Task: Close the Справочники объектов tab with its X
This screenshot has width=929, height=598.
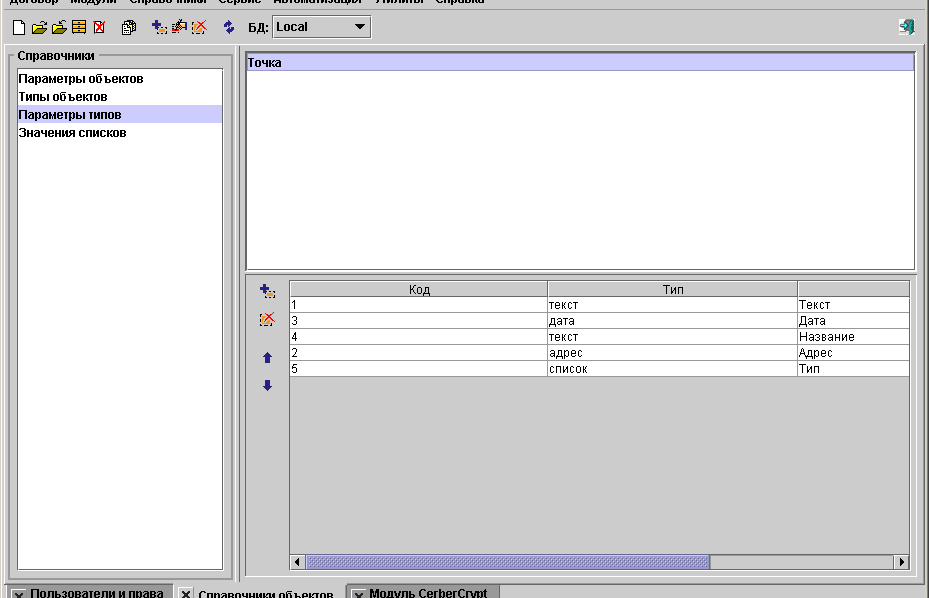Action: [186, 594]
